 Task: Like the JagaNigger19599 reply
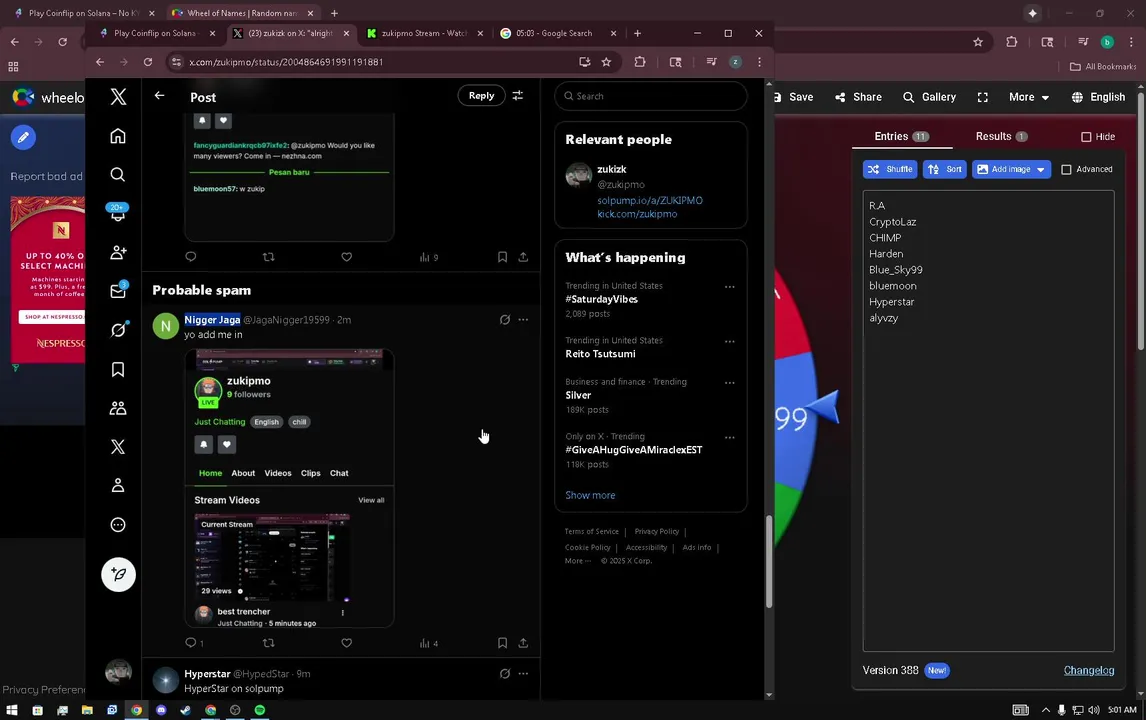click(346, 643)
